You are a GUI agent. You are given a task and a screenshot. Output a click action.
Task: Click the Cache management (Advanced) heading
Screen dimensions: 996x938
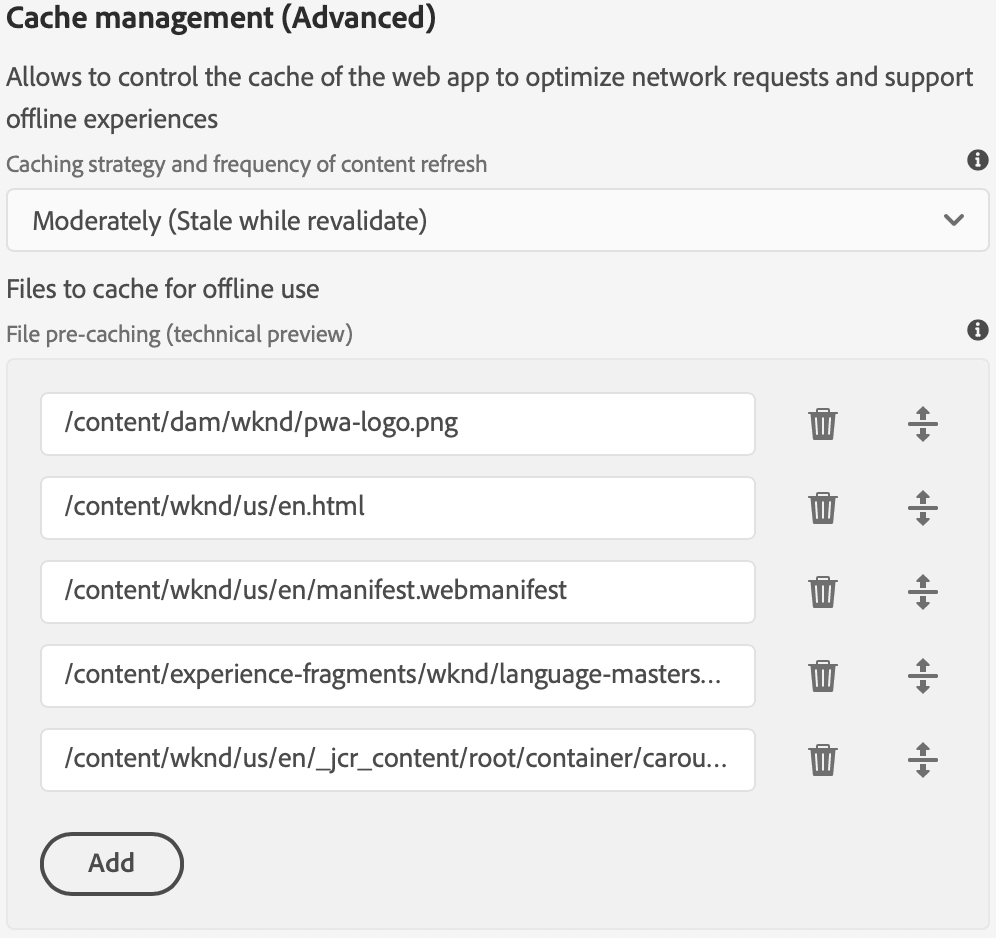pos(220,18)
